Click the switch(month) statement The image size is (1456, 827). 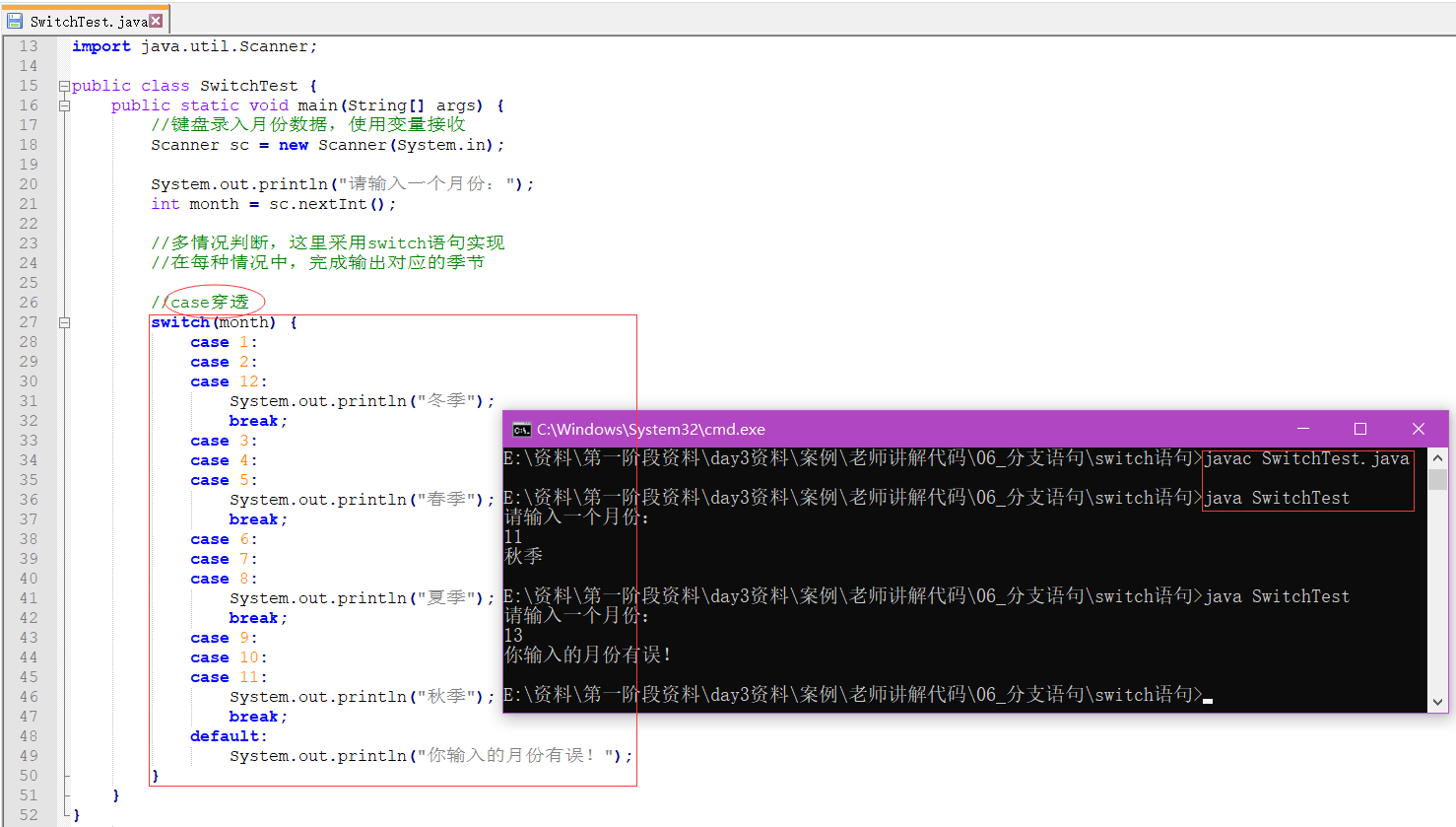click(x=225, y=322)
